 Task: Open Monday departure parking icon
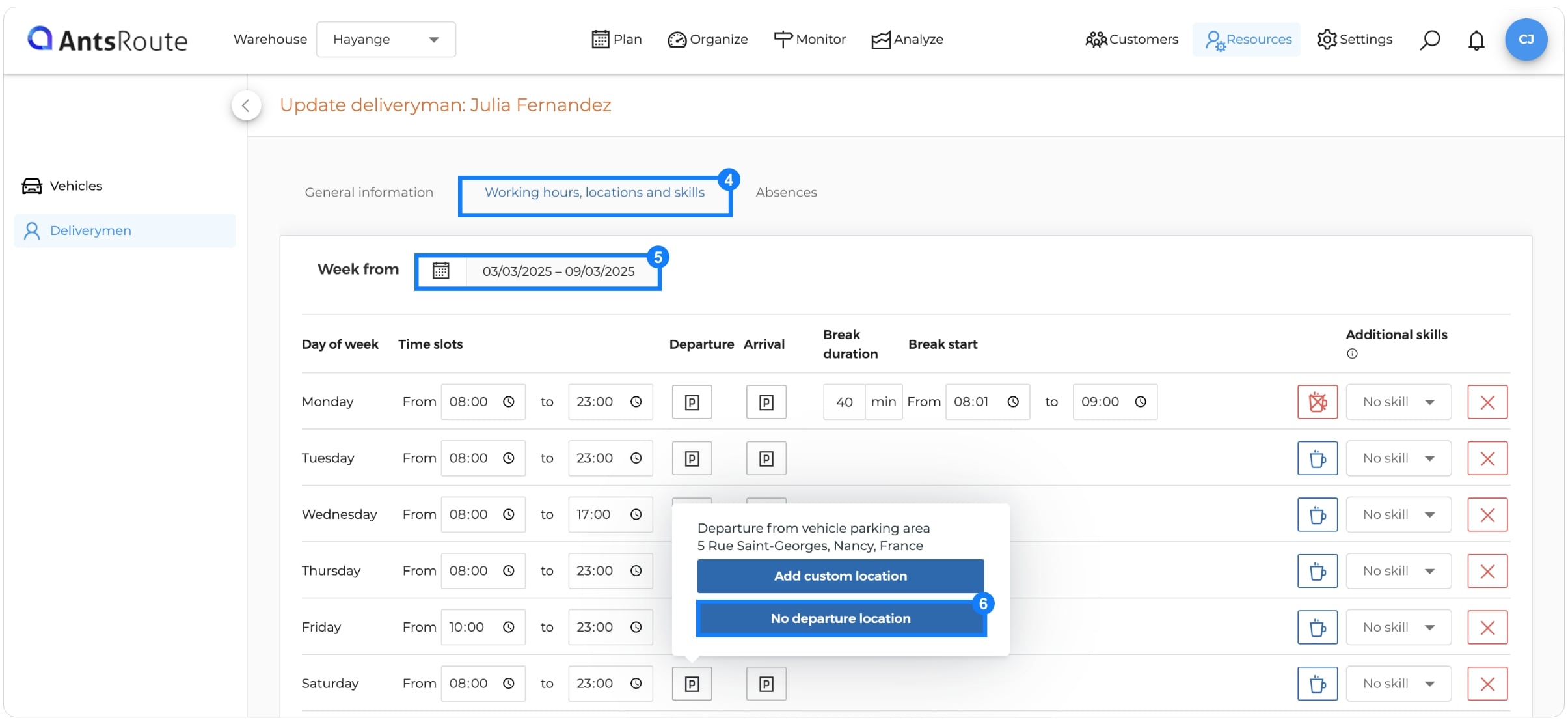point(692,402)
